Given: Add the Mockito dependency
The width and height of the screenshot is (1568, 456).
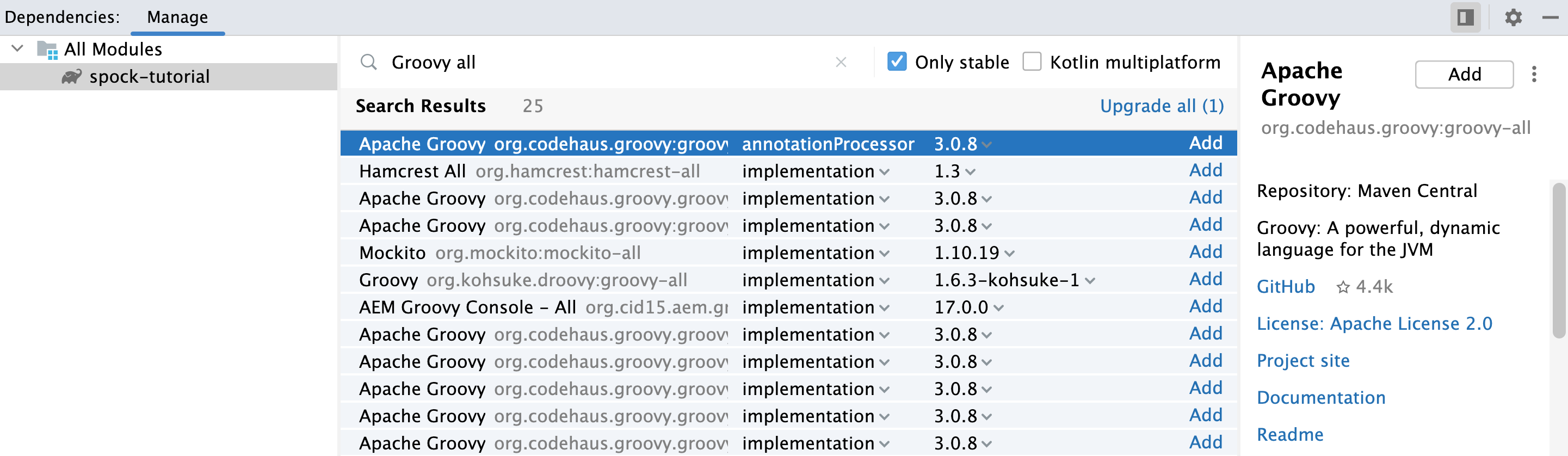Looking at the screenshot, I should [1205, 252].
